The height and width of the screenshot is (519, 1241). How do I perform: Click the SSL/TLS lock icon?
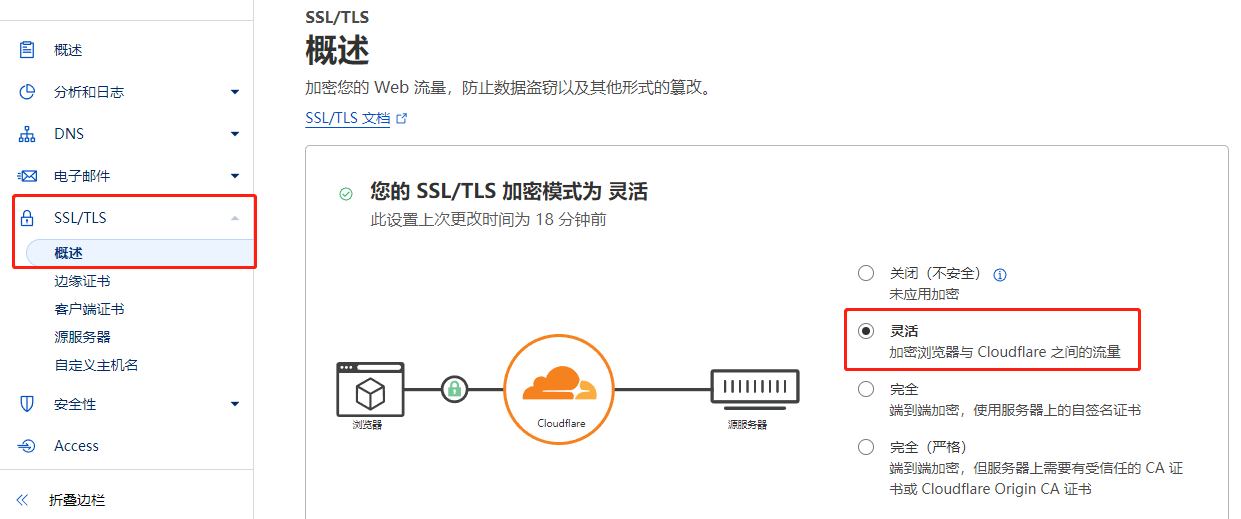tap(27, 218)
